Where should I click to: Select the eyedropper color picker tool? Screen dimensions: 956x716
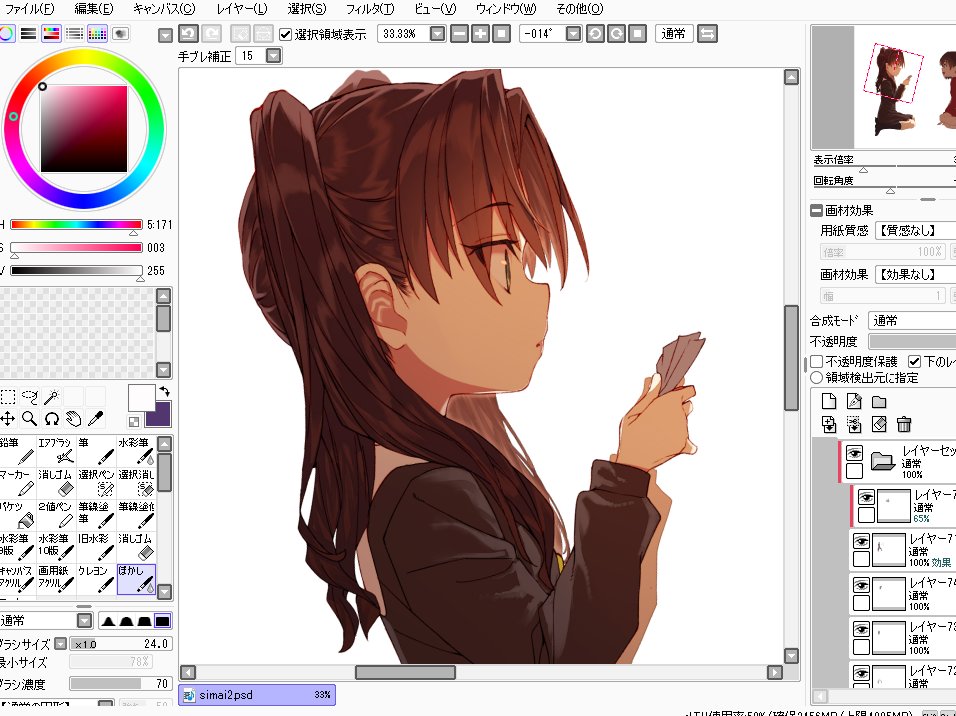click(x=96, y=418)
